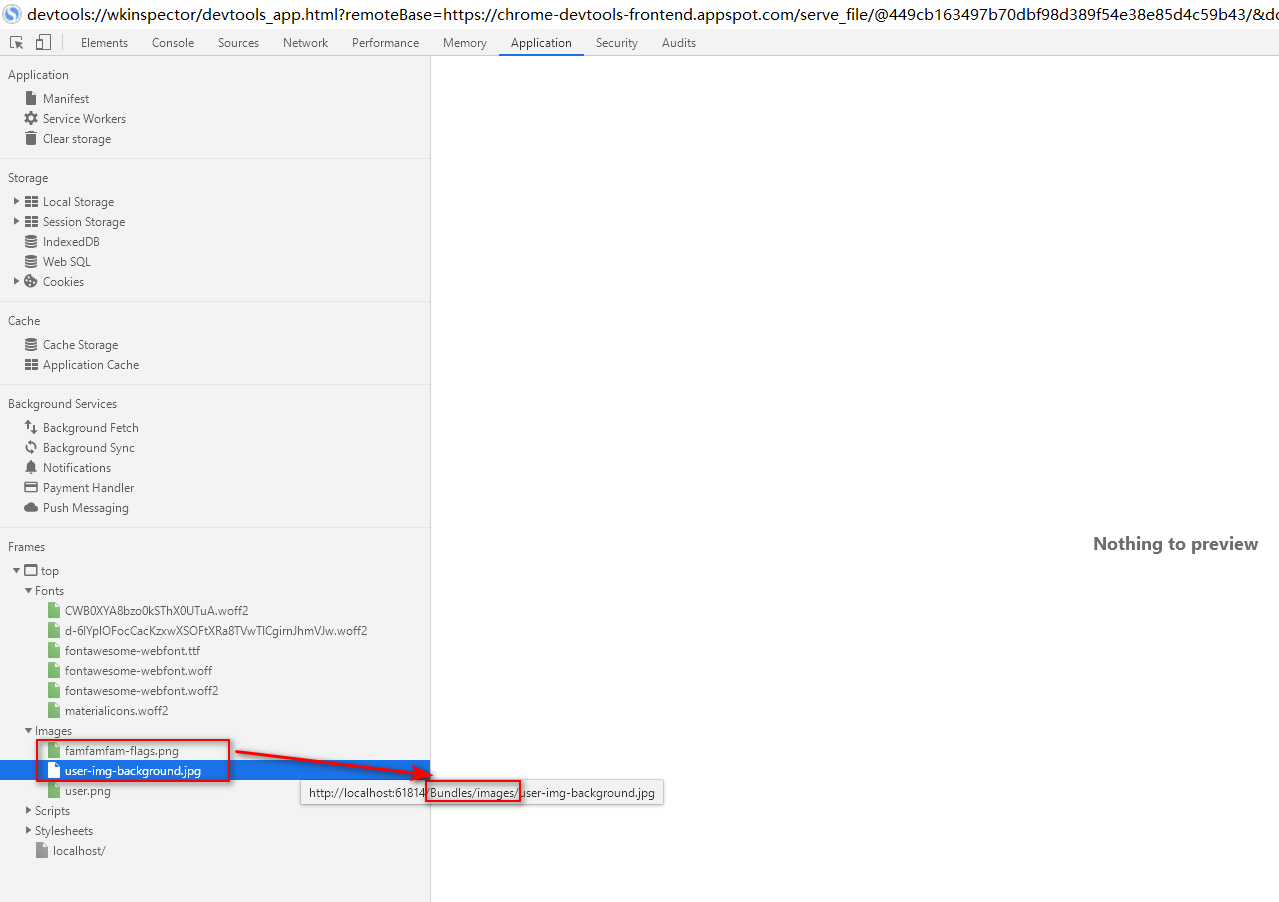Viewport: 1279px width, 902px height.
Task: Collapse the Fonts frame tree
Action: coord(30,590)
